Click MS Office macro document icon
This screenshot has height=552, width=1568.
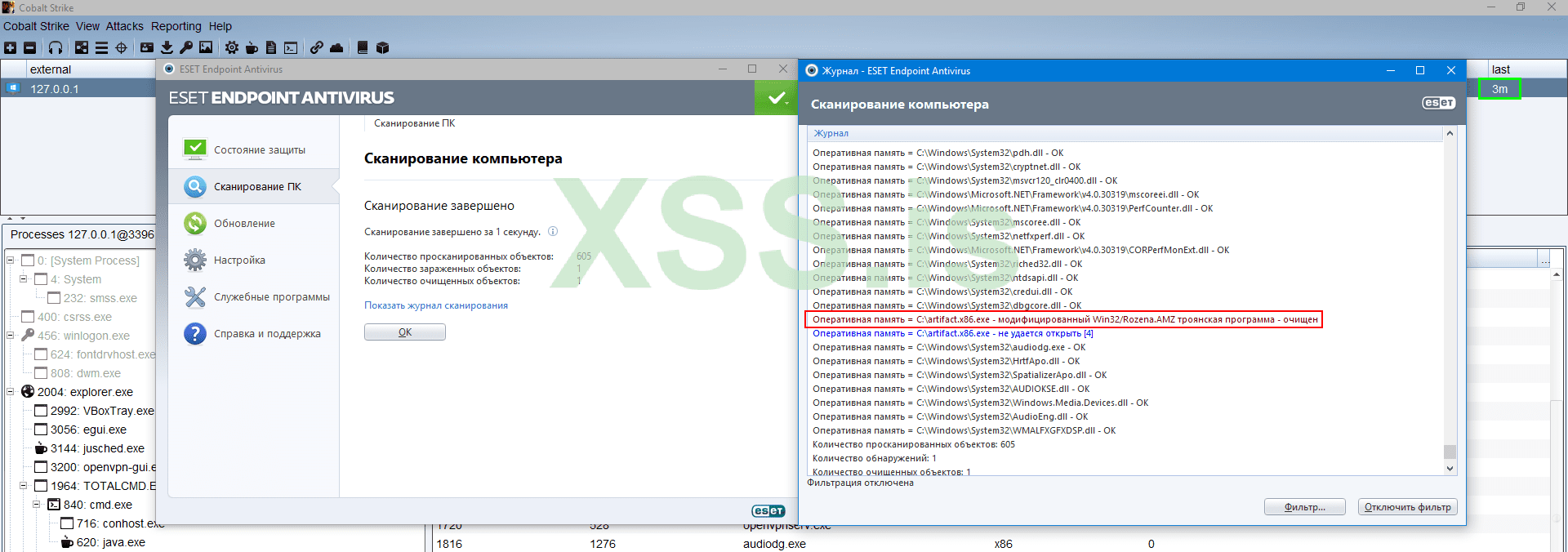pyautogui.click(x=271, y=47)
